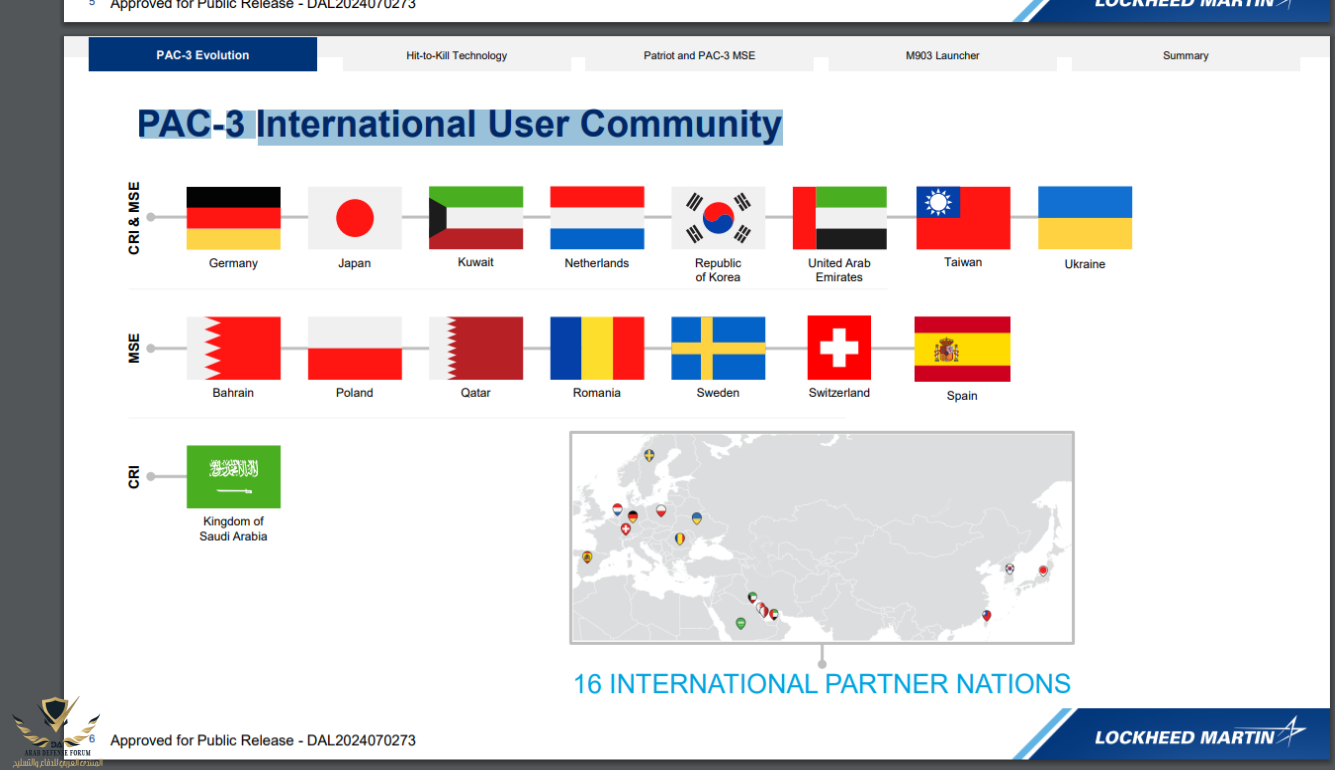Select the United Arab Emirates flag

coord(839,218)
